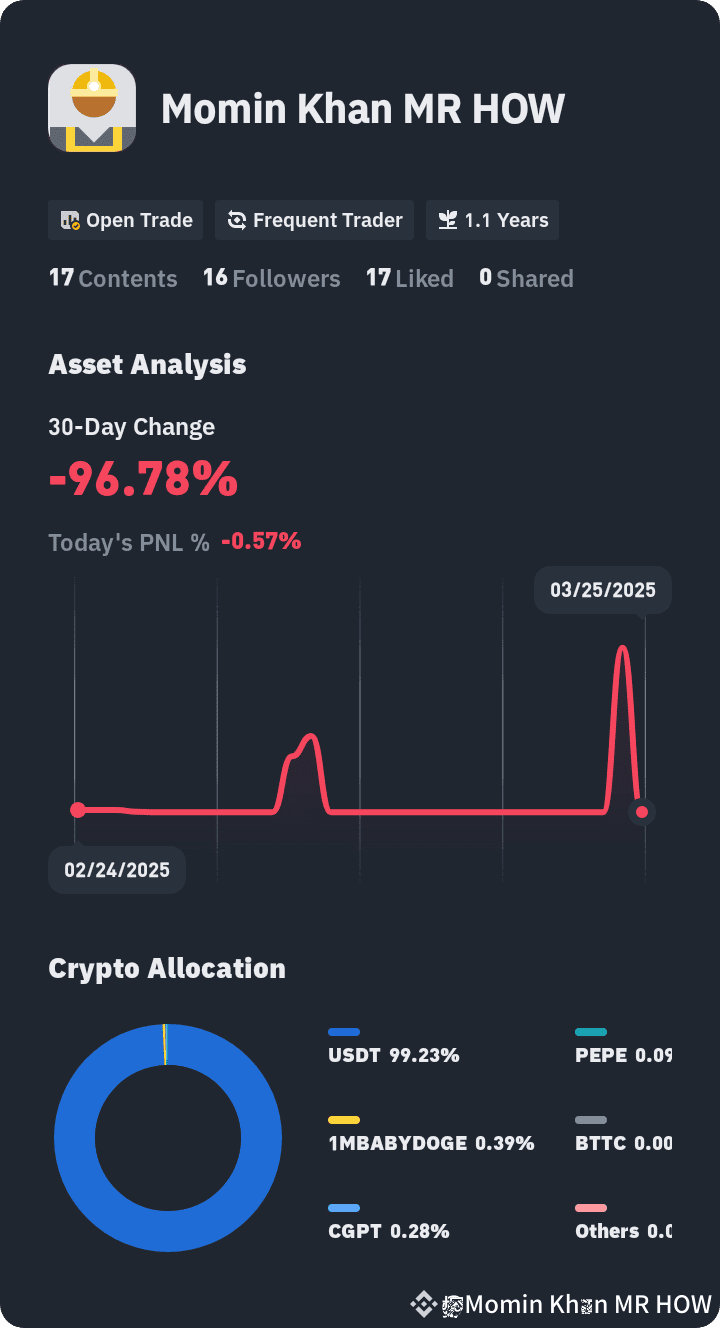Viewport: 720px width, 1328px height.
Task: Click the 03/25/2025 date tooltip
Action: tap(603, 590)
